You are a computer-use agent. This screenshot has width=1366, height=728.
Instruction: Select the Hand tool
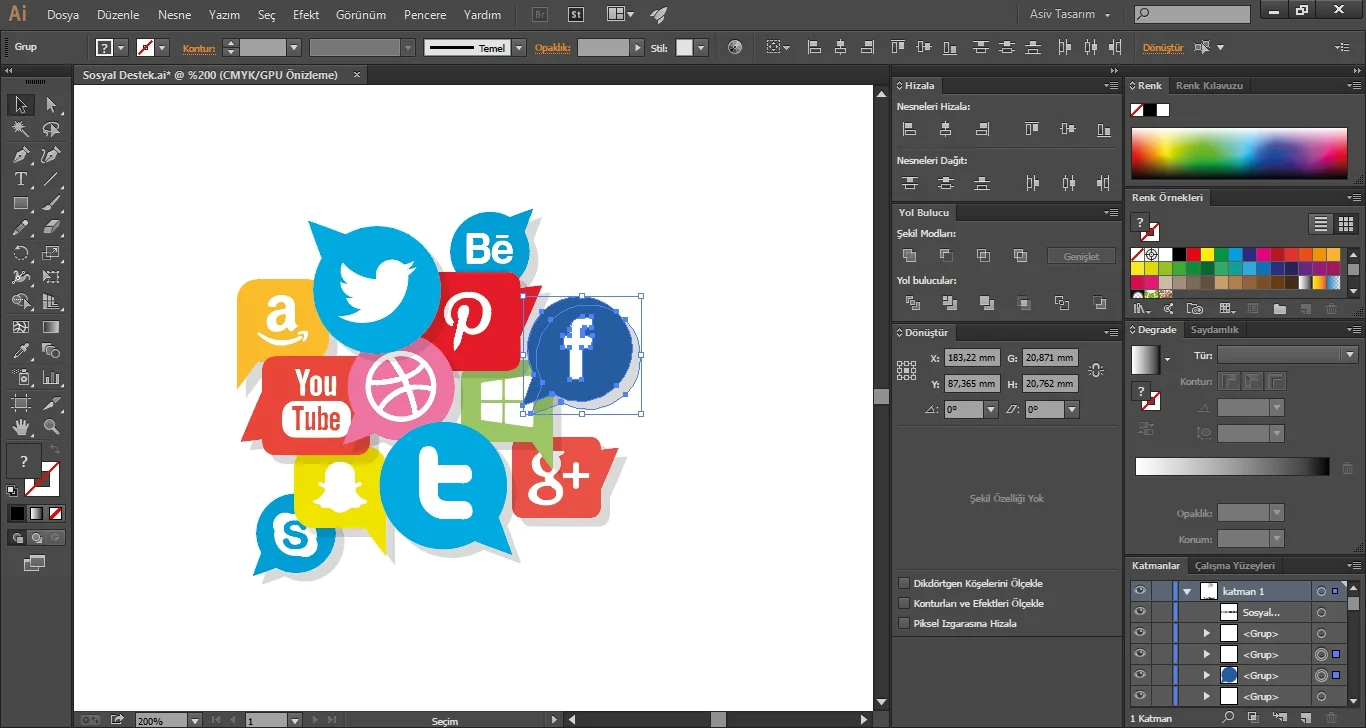pos(21,427)
